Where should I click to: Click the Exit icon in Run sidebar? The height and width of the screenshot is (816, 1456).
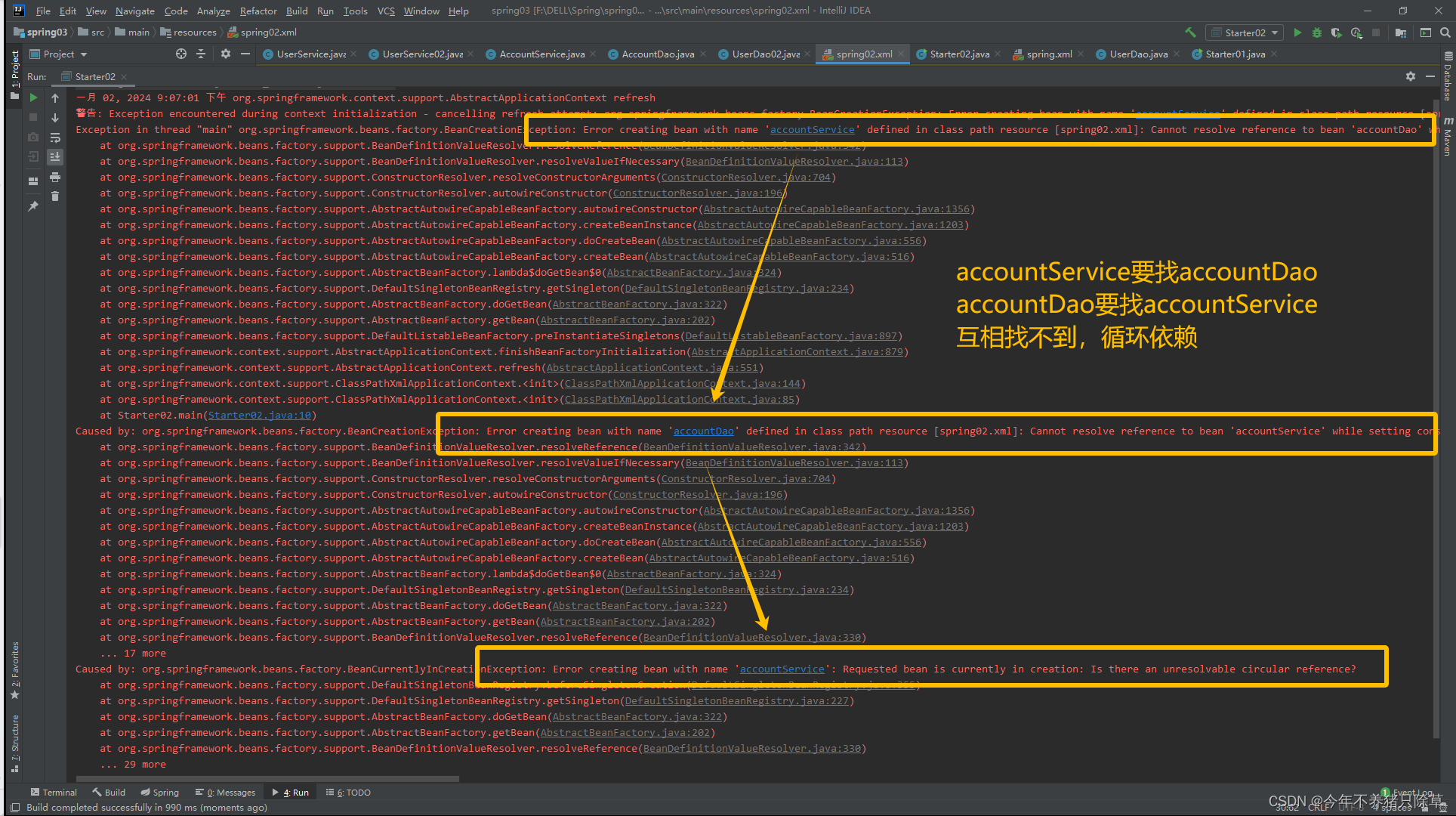(33, 156)
